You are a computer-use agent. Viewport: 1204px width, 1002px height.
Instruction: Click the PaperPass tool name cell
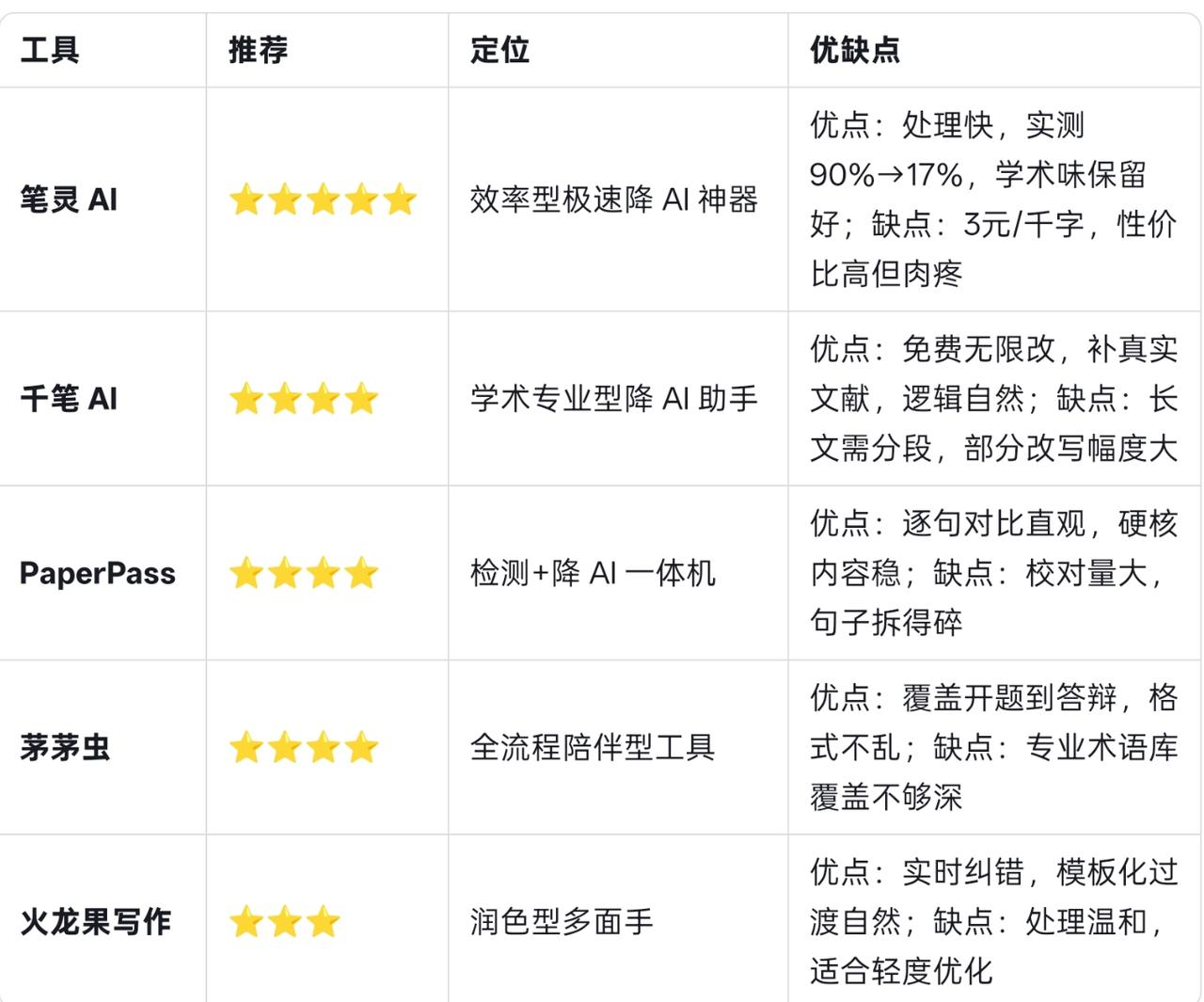pyautogui.click(x=98, y=573)
